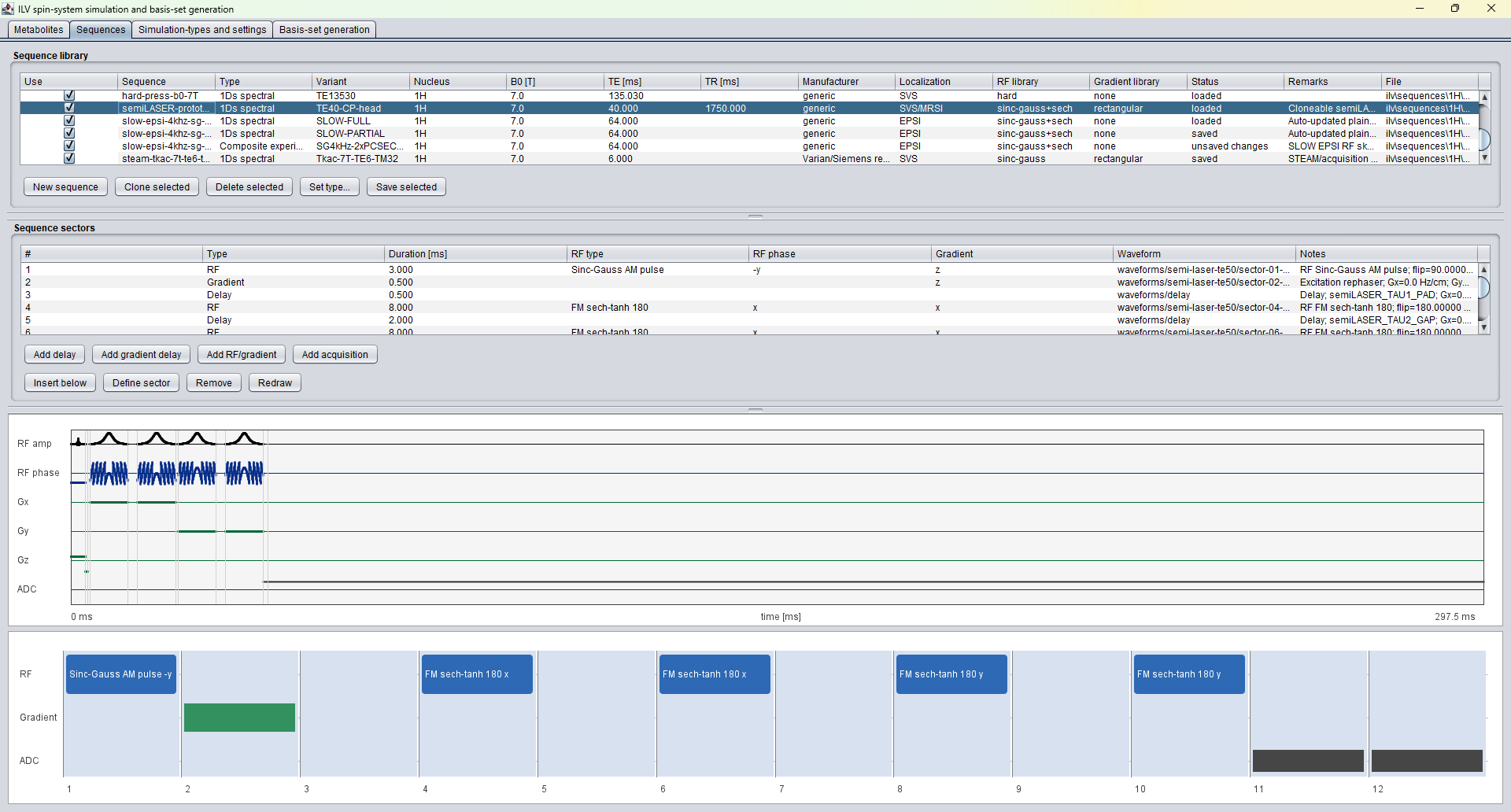Click the Cloneable semiLA... remarks cell
1511x812 pixels.
pos(1332,108)
